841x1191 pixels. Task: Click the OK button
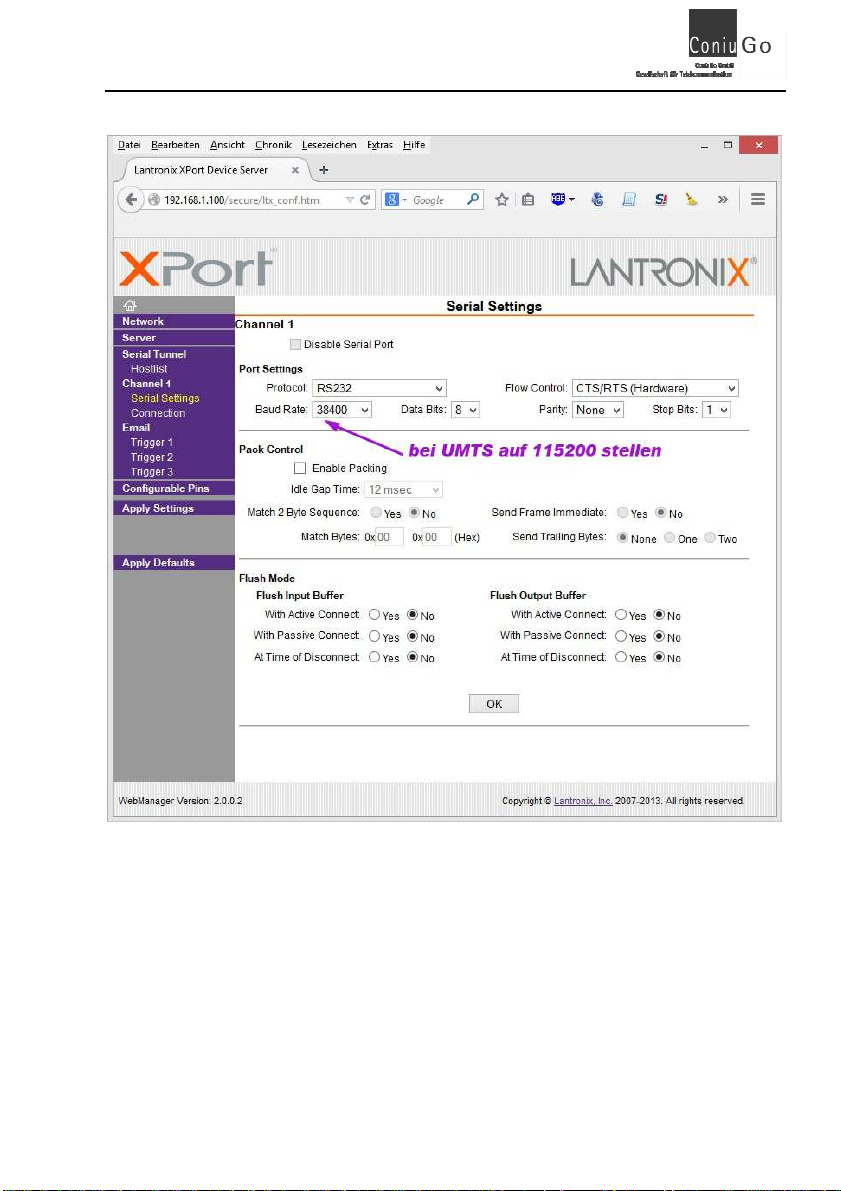pyautogui.click(x=494, y=703)
